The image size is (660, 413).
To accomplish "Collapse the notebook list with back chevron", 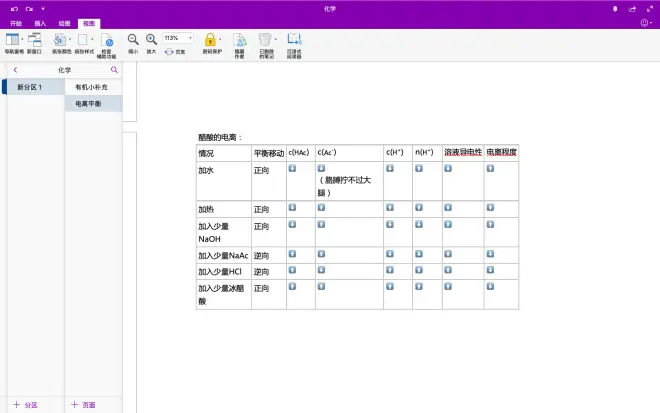I will click(15, 70).
